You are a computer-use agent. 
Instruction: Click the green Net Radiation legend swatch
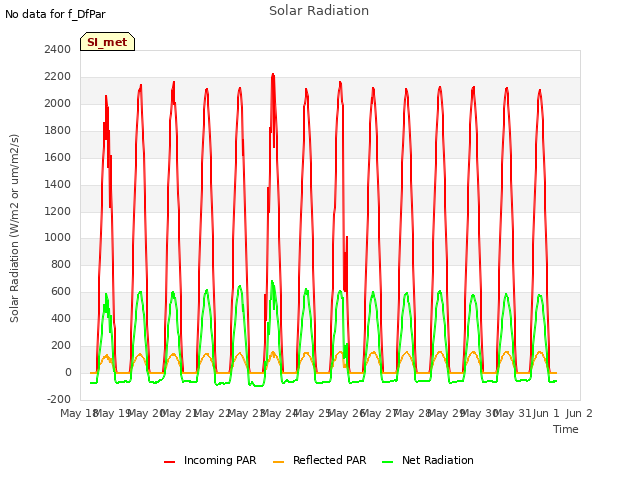pos(387,462)
